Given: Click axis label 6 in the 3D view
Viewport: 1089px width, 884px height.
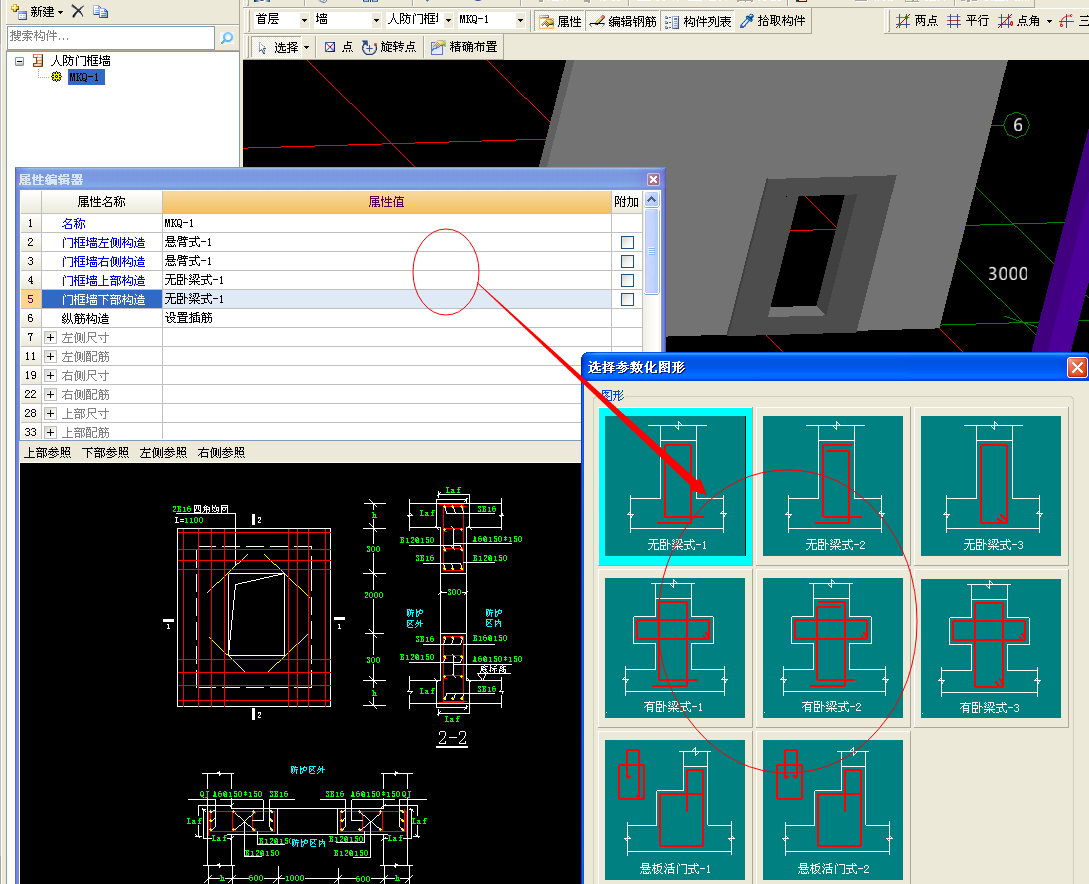Looking at the screenshot, I should (1017, 125).
